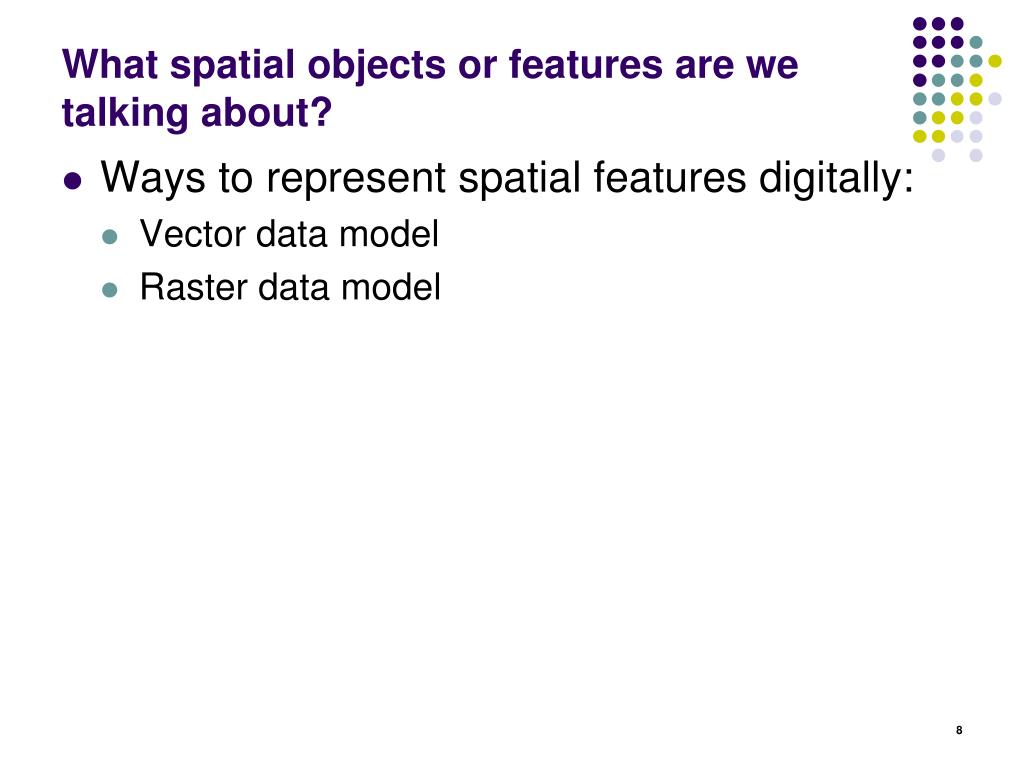
Task: Click the word "objects" in the title
Action: click(376, 66)
